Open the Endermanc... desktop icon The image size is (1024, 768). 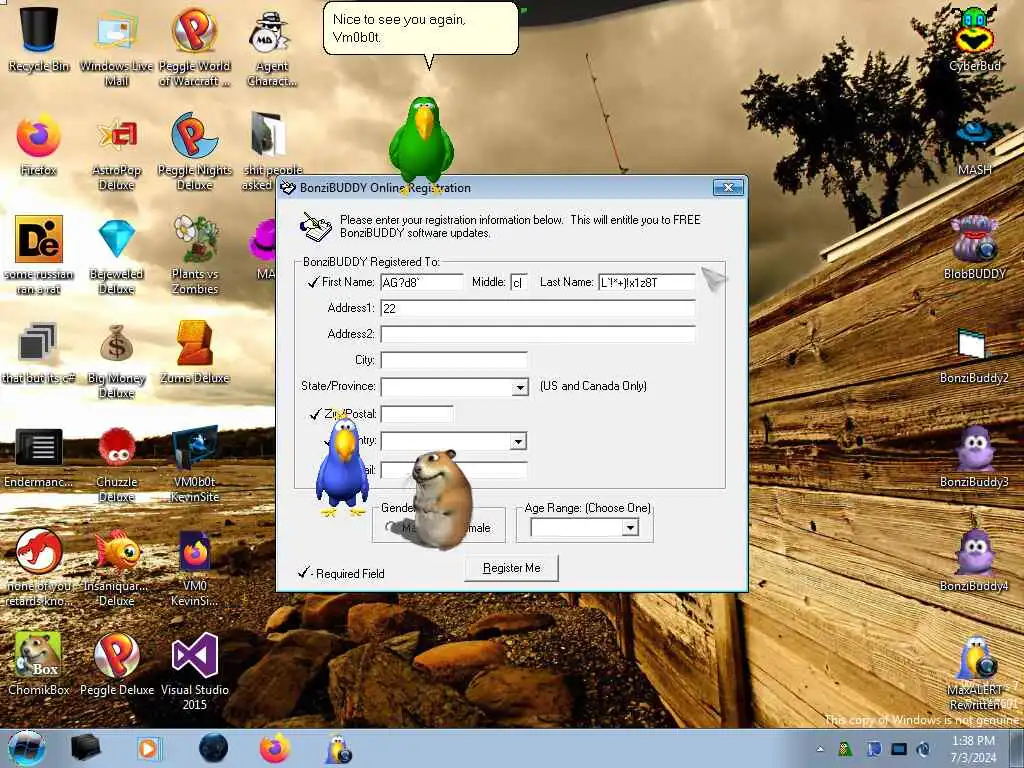tap(39, 457)
